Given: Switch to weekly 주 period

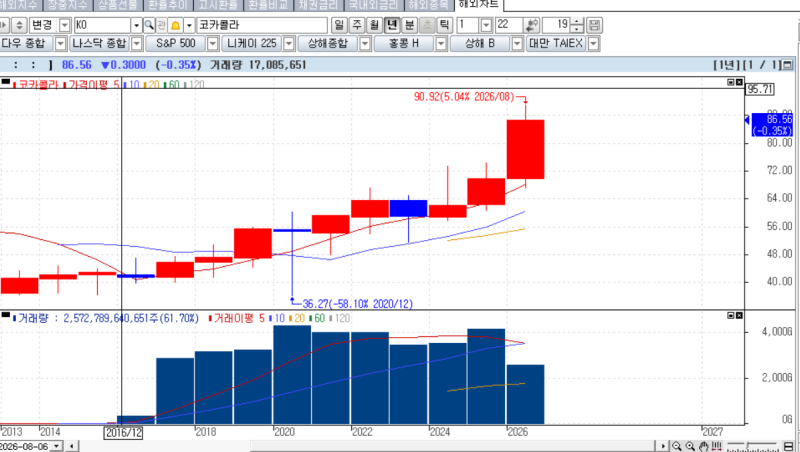Looking at the screenshot, I should [x=357, y=25].
